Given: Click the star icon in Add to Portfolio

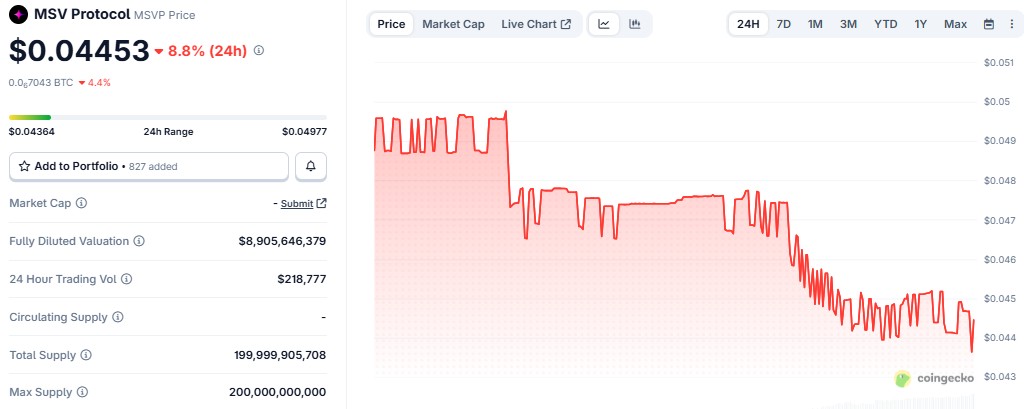Looking at the screenshot, I should click(24, 167).
